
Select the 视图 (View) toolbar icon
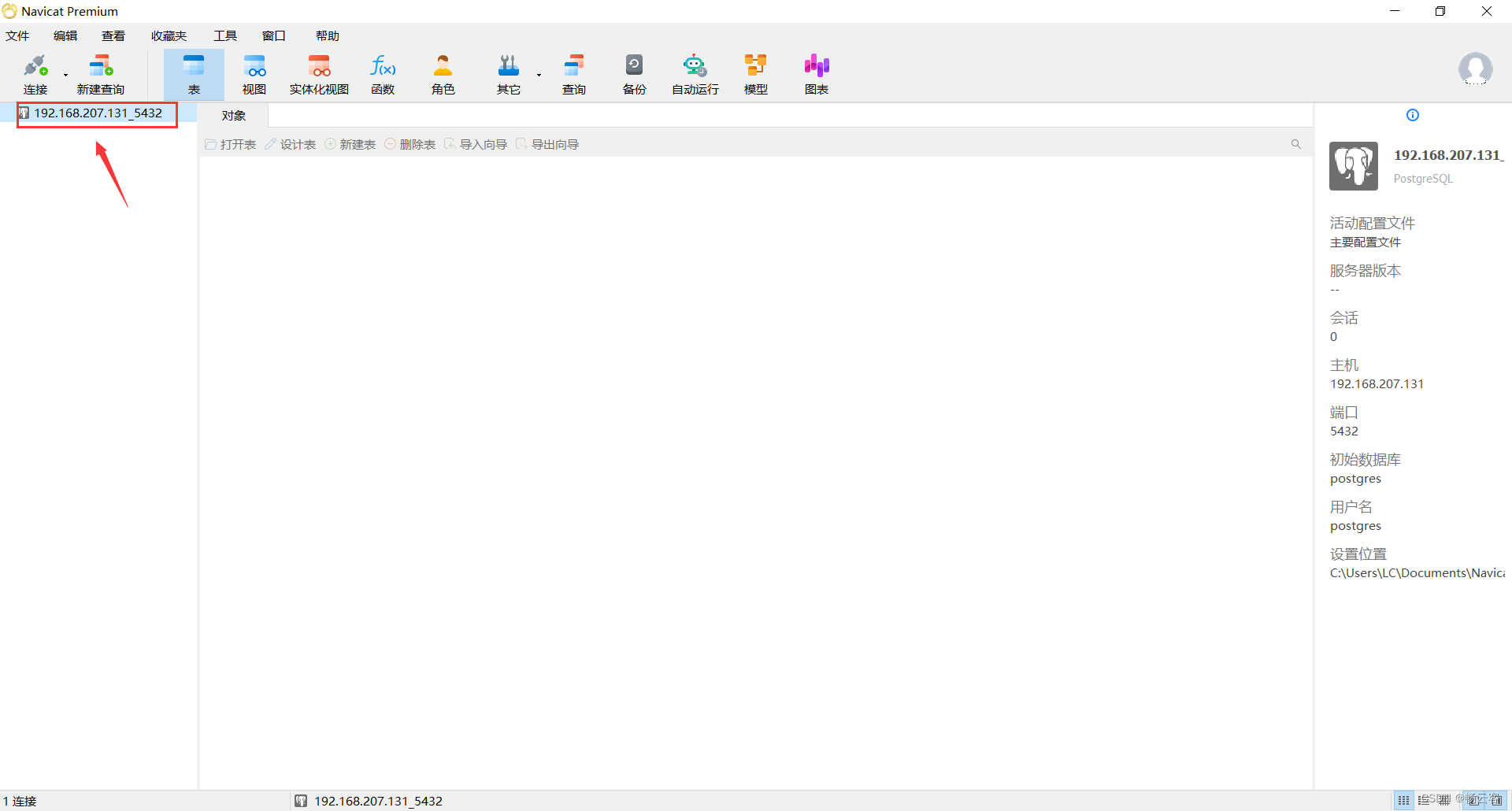pos(254,75)
